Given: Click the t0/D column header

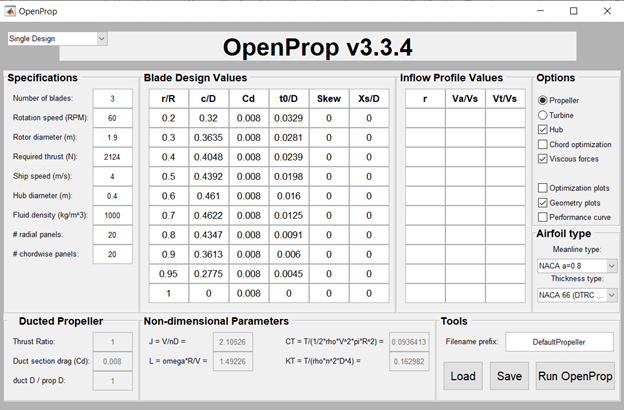Looking at the screenshot, I should tap(289, 98).
